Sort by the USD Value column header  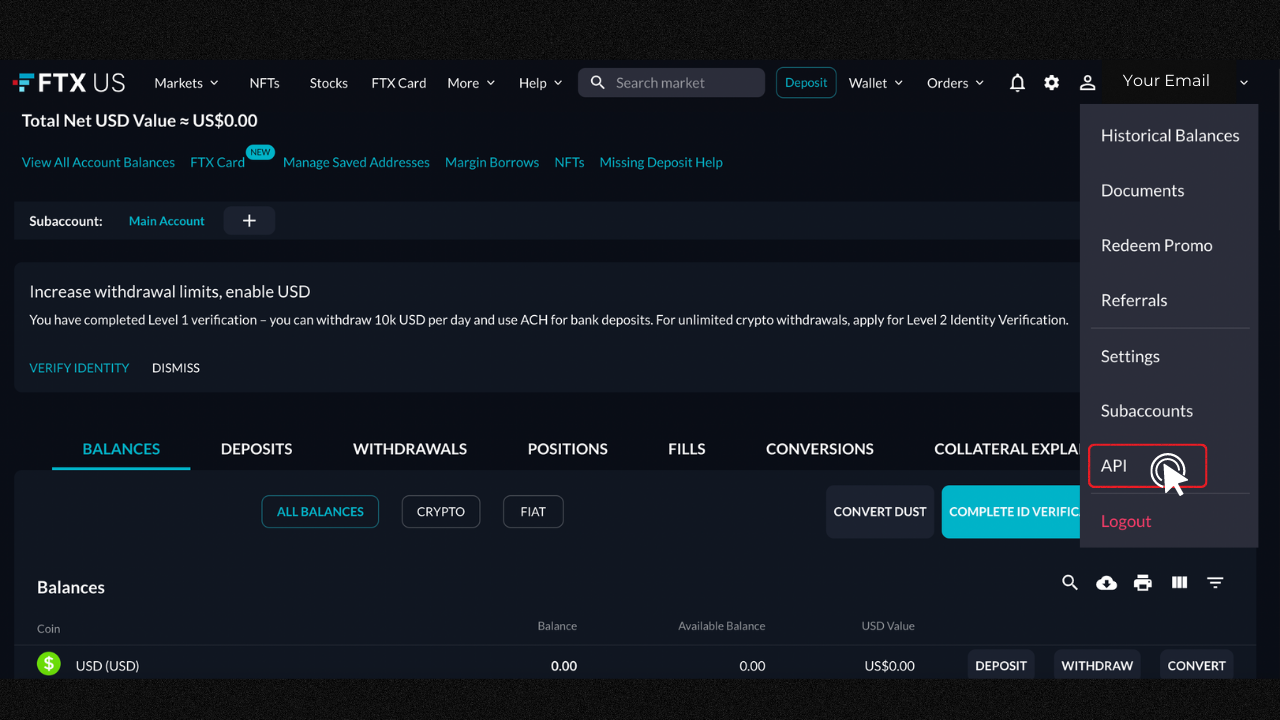click(888, 626)
